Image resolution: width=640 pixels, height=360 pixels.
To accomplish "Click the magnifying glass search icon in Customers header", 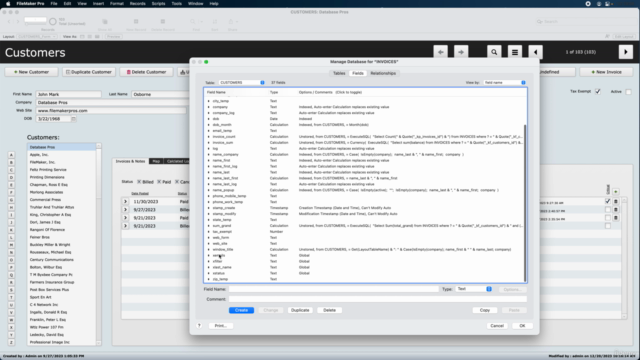I will (494, 52).
